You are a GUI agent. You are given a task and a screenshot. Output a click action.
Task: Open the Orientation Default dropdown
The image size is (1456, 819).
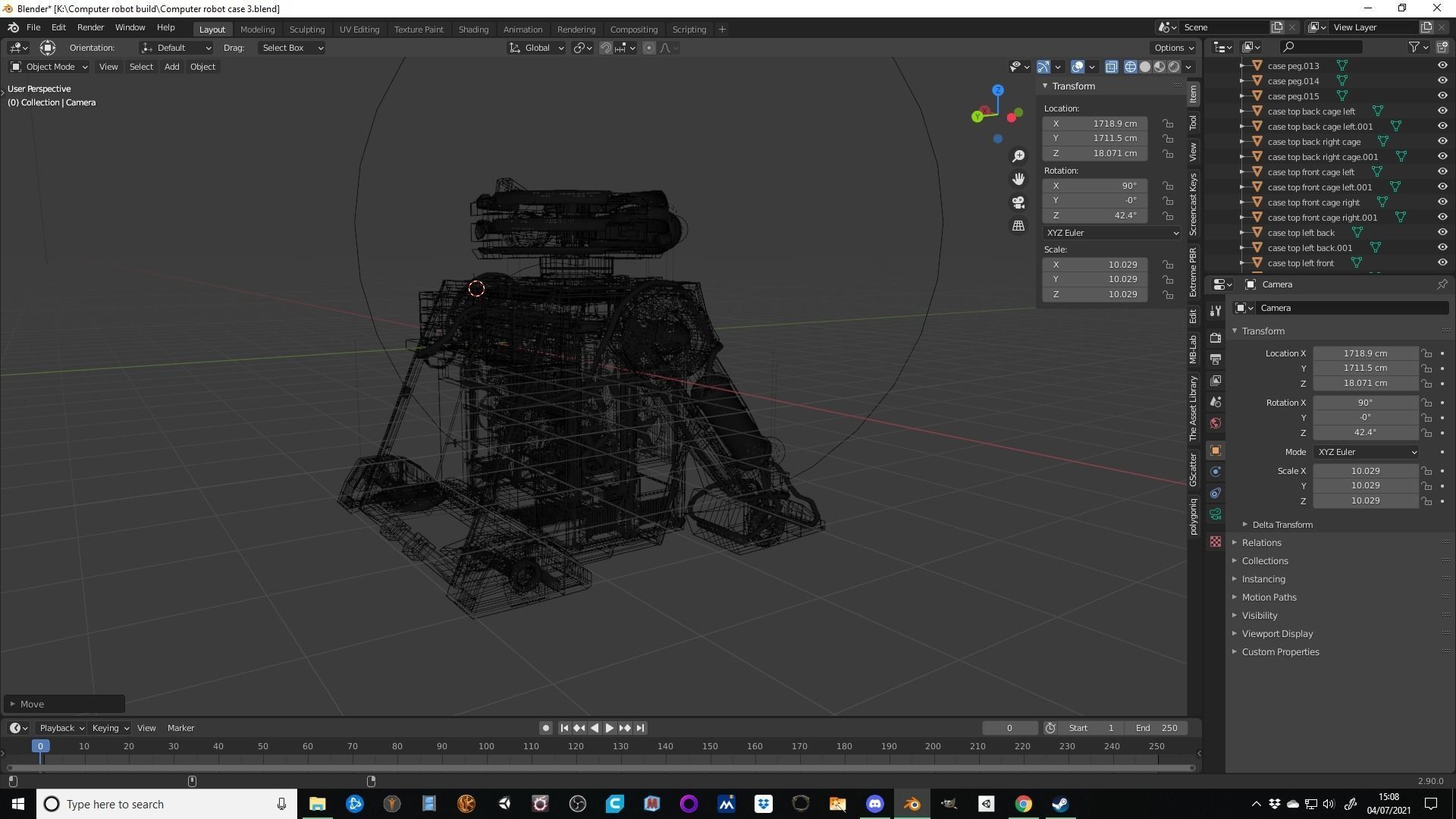click(176, 48)
